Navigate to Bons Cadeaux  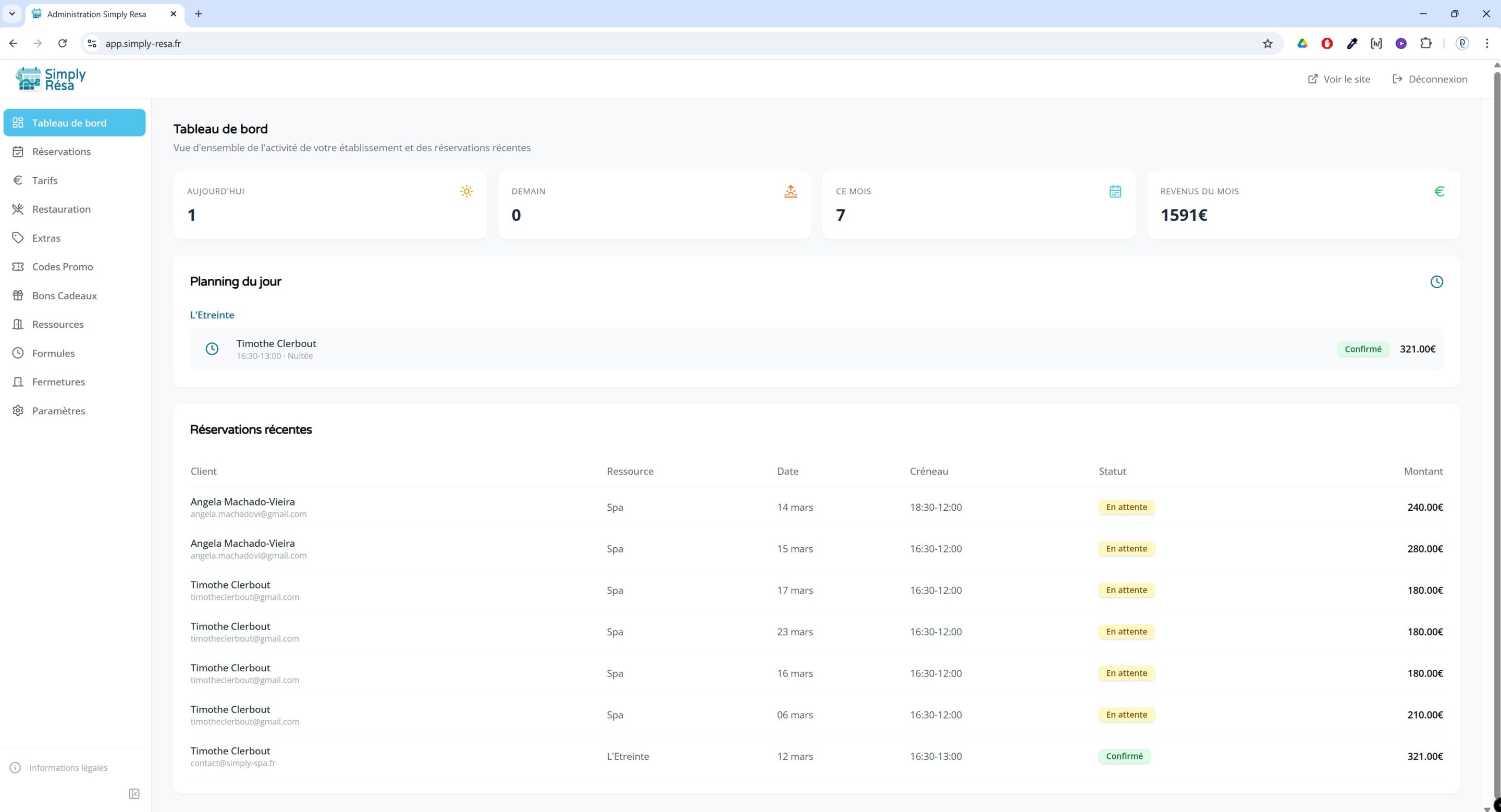pyautogui.click(x=64, y=296)
